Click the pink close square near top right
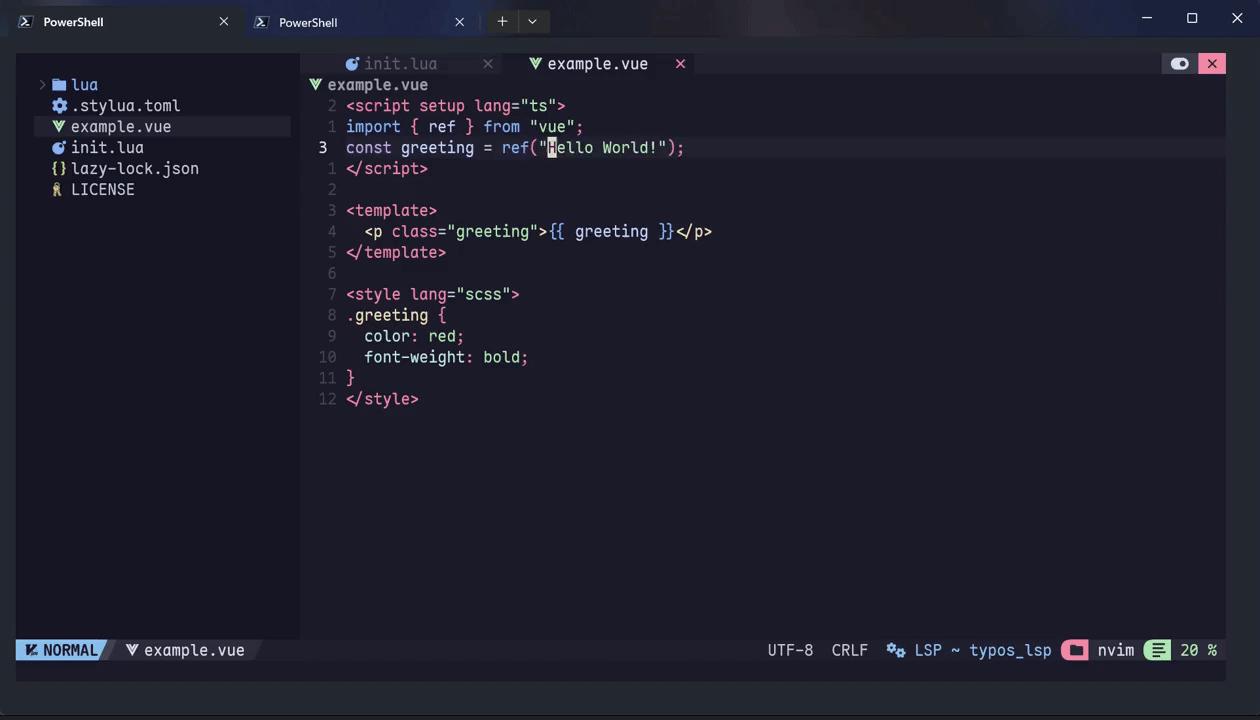 click(1212, 63)
